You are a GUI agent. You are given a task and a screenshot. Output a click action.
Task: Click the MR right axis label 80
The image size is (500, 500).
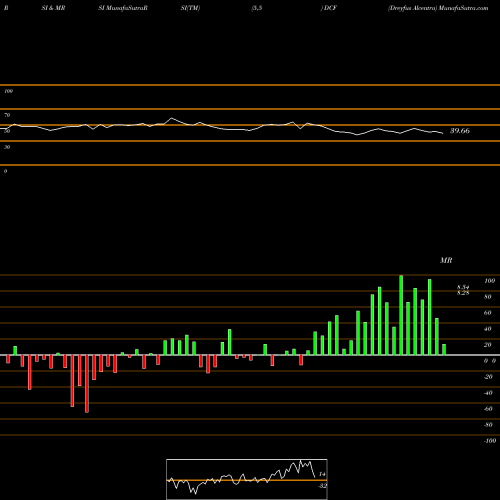[488, 297]
